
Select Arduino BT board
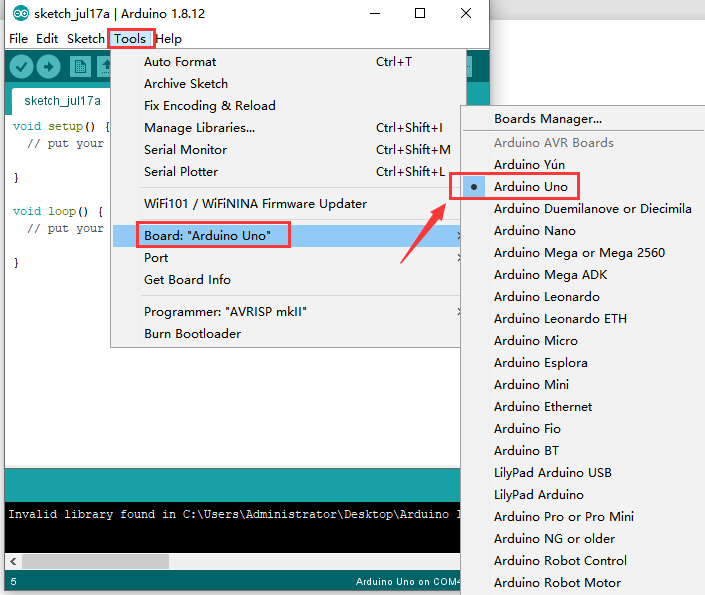(584, 451)
